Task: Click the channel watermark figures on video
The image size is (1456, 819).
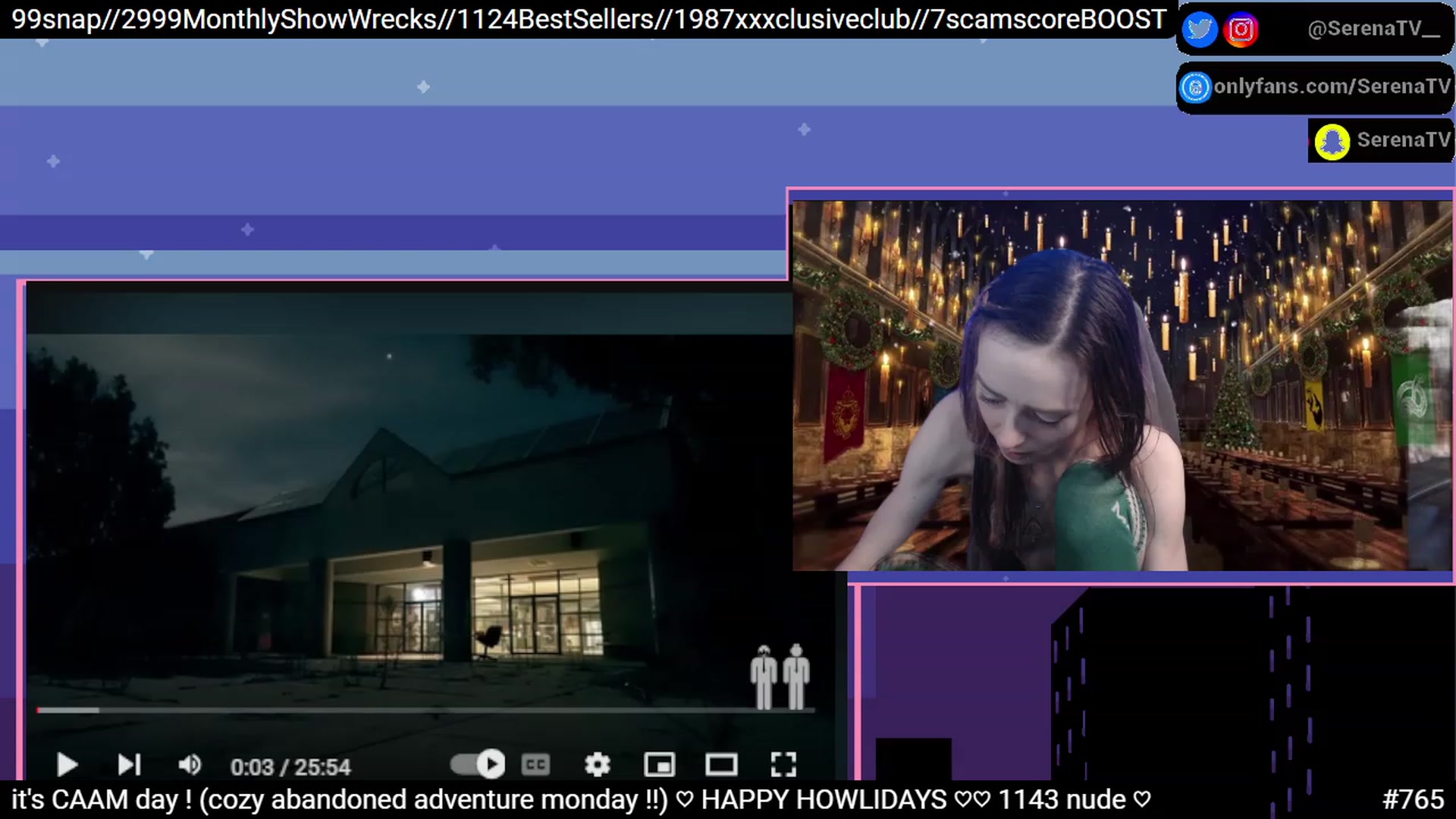Action: [x=780, y=676]
